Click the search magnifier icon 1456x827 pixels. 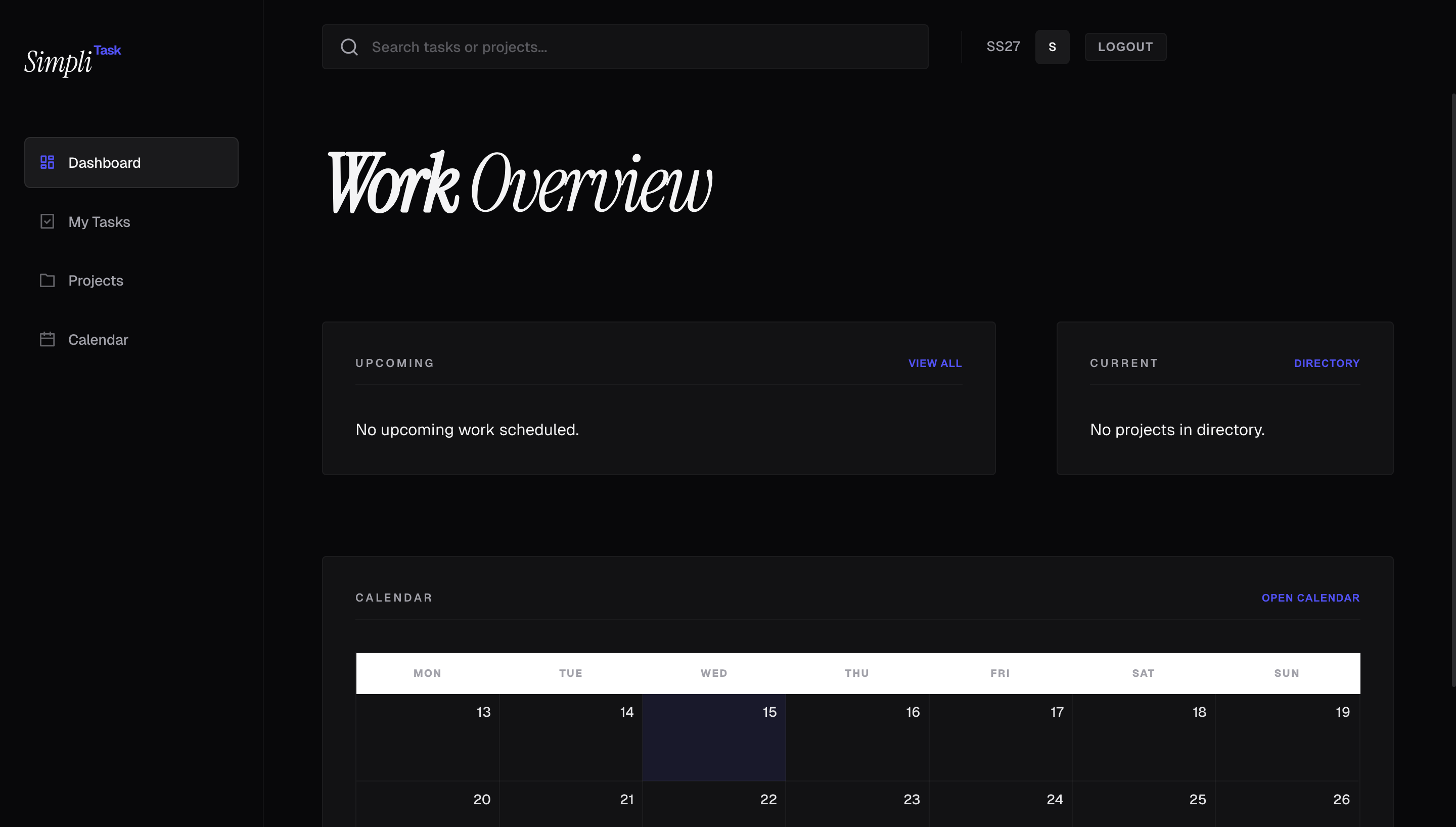click(349, 47)
